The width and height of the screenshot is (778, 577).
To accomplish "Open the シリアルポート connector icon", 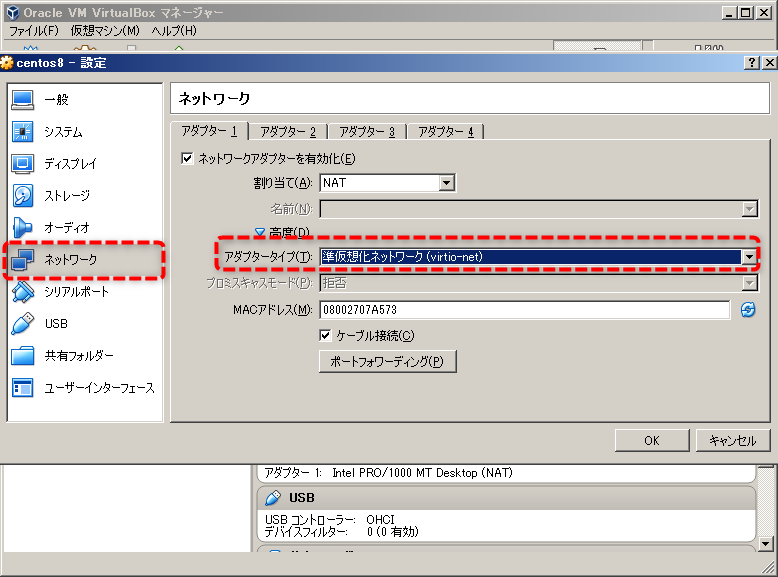I will pos(23,291).
